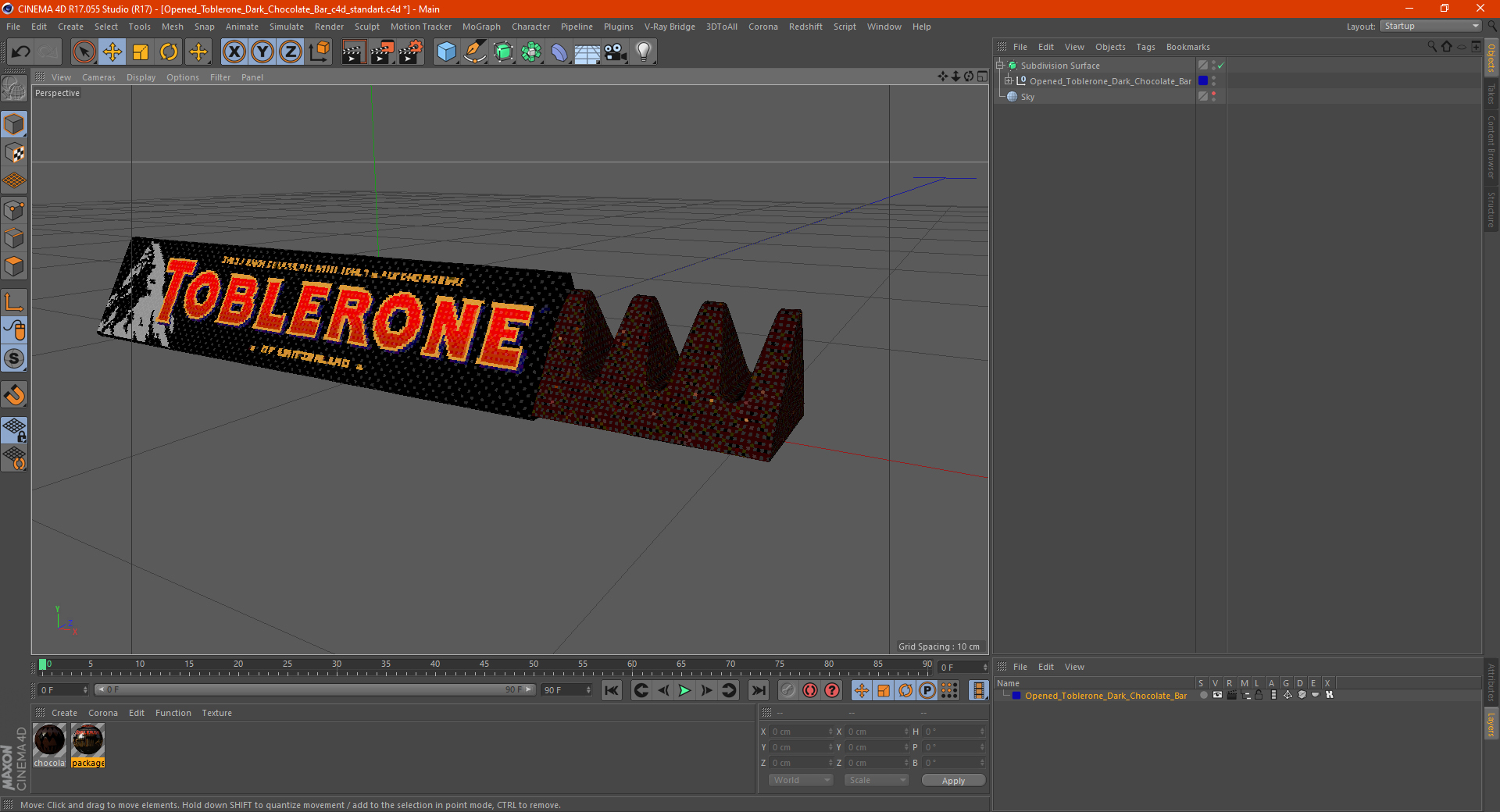
Task: Open the viewport Cameras menu
Action: pos(98,77)
